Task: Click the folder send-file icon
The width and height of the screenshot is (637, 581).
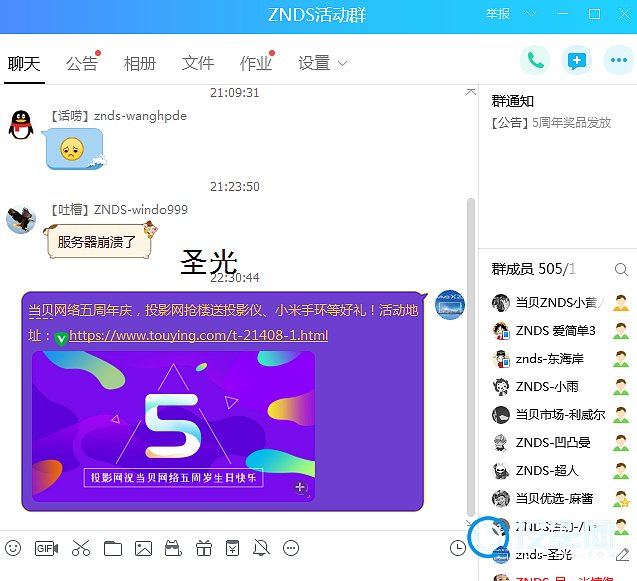Action: click(113, 548)
